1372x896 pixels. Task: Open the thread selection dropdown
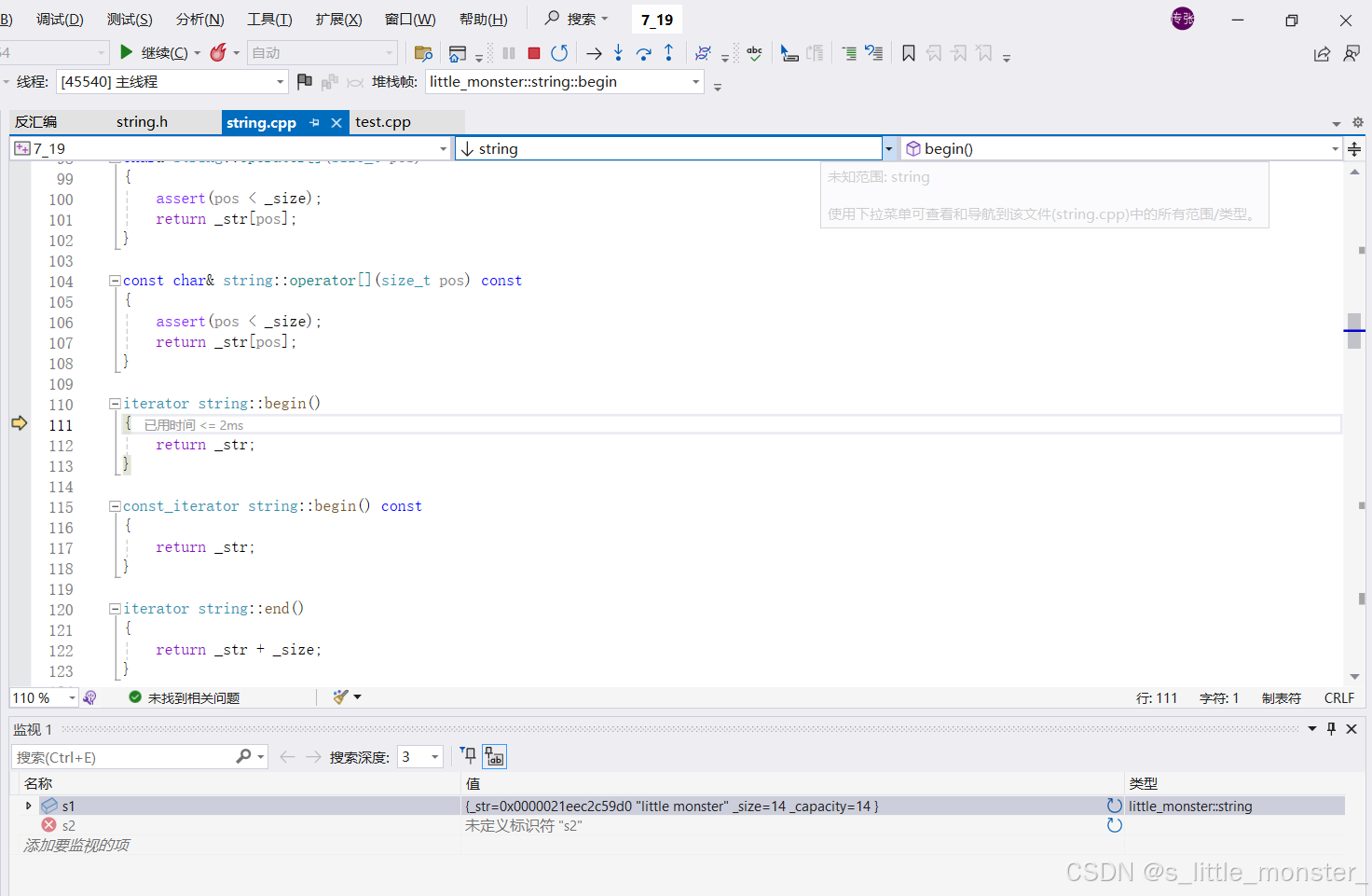[x=280, y=82]
